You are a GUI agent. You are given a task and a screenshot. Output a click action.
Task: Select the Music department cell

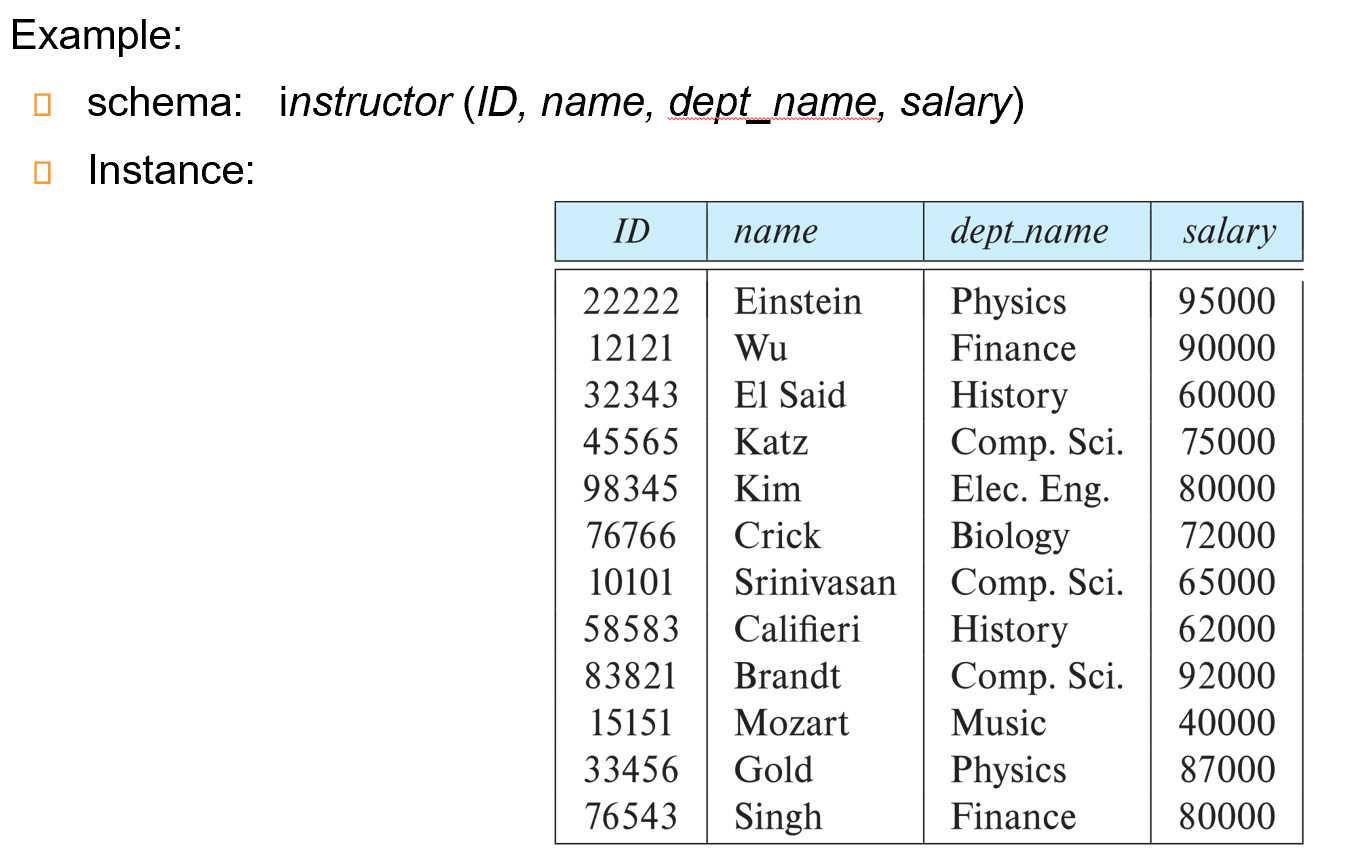coord(998,723)
